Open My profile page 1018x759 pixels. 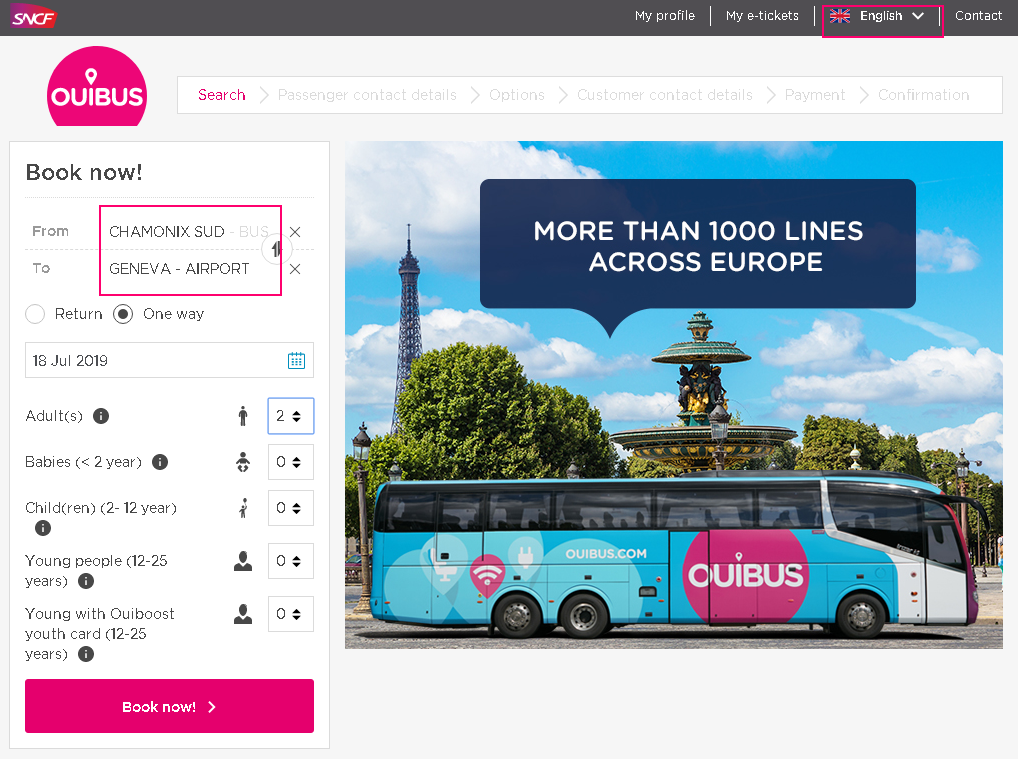[665, 16]
